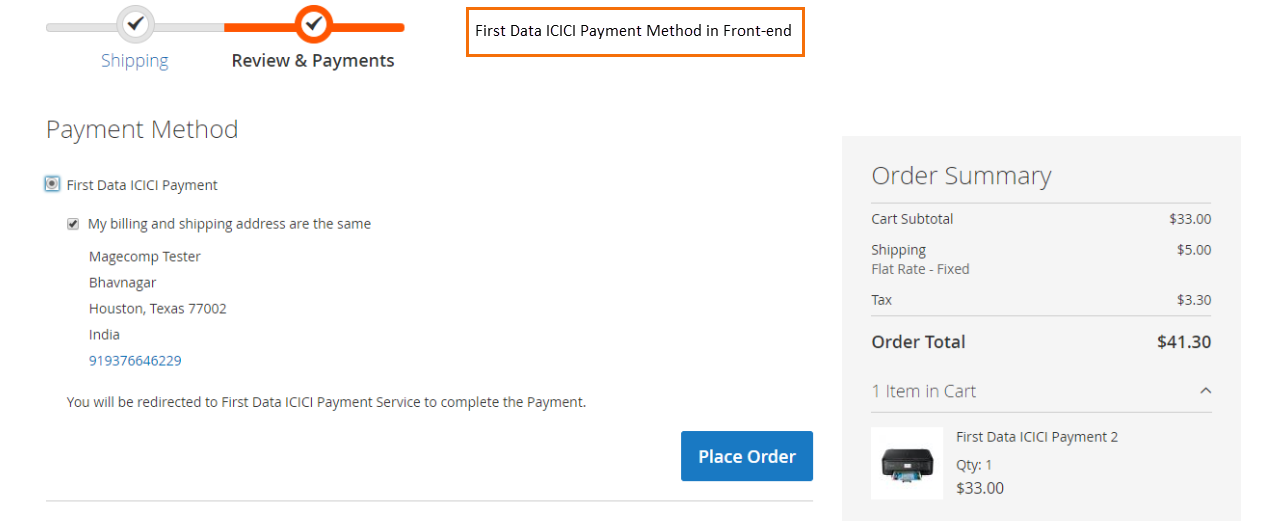Click the printer product thumbnail

pyautogui.click(x=907, y=463)
